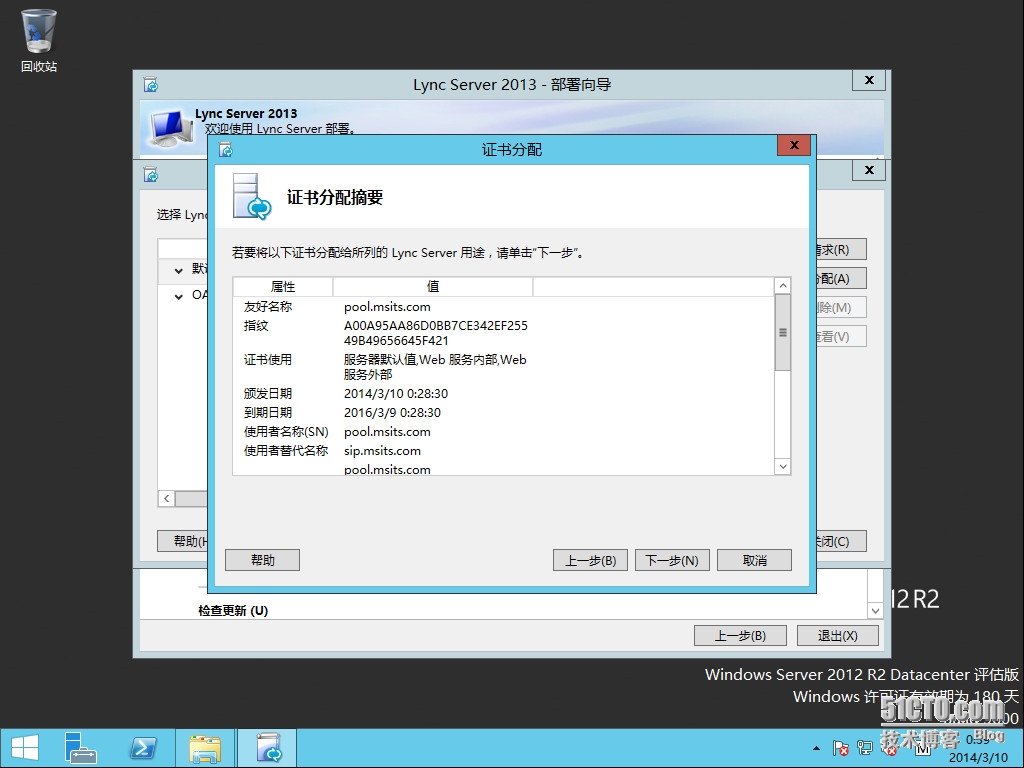Click 查看(V) button in the certificate wizard
Image resolution: width=1024 pixels, height=768 pixels.
tap(841, 337)
